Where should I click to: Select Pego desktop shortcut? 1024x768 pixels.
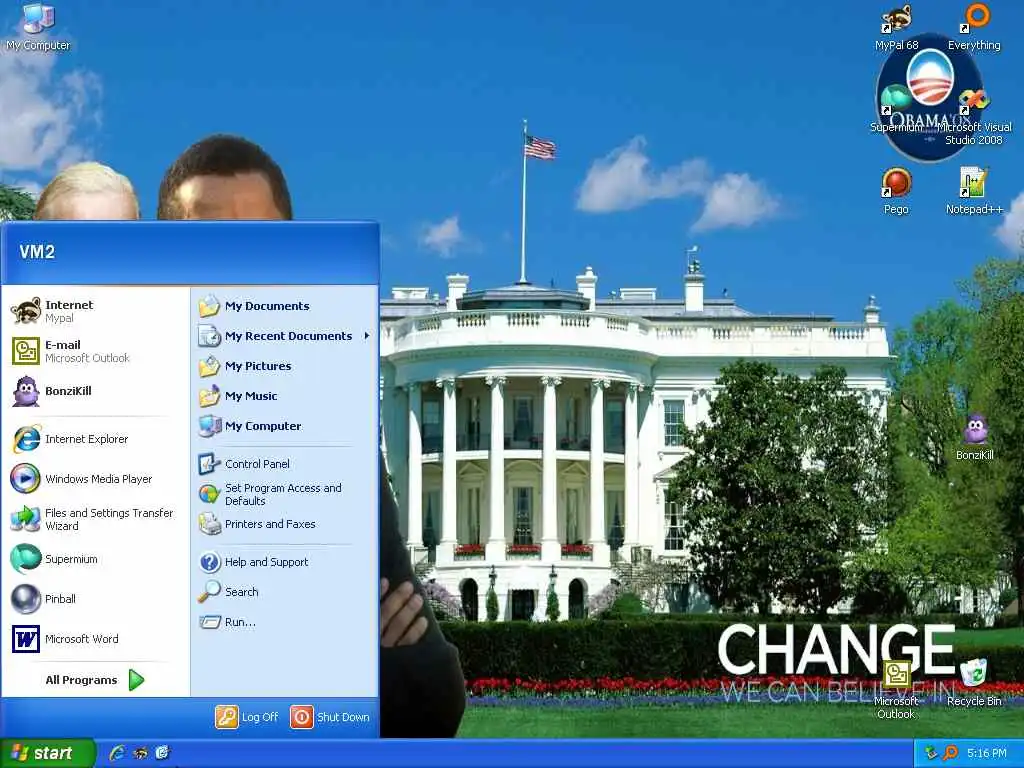tap(896, 191)
